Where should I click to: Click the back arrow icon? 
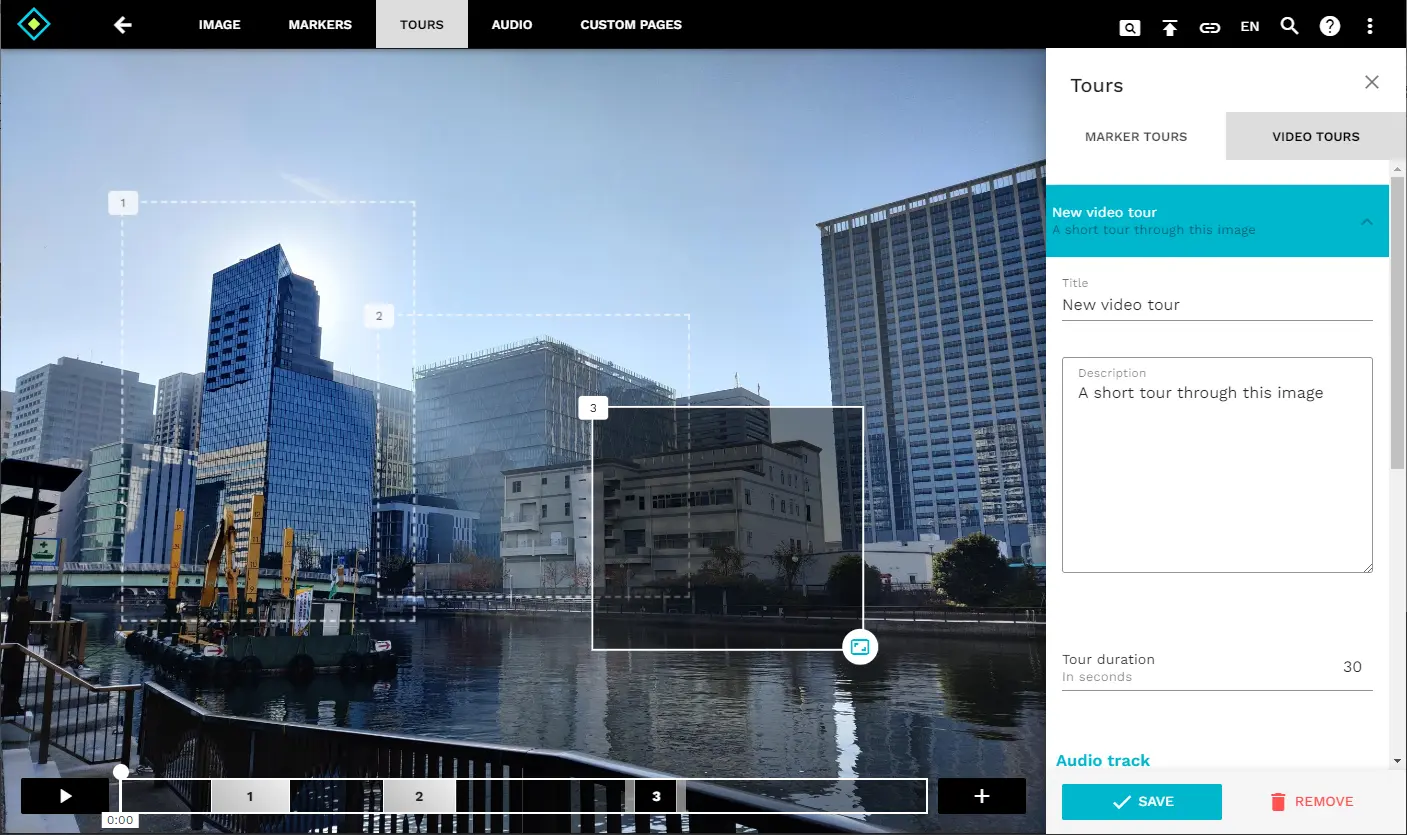point(123,25)
